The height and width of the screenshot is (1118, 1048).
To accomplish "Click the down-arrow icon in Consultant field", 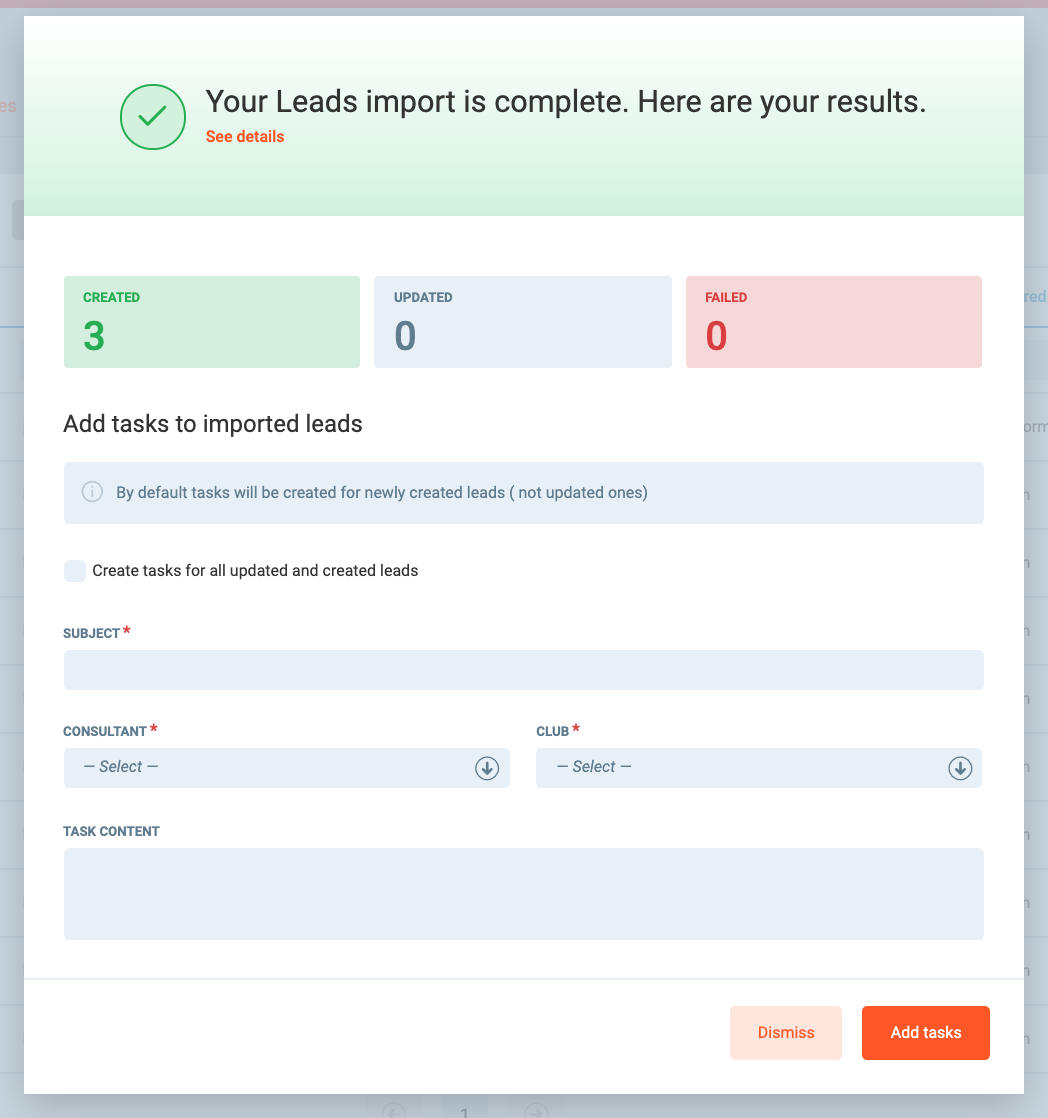I will point(487,768).
